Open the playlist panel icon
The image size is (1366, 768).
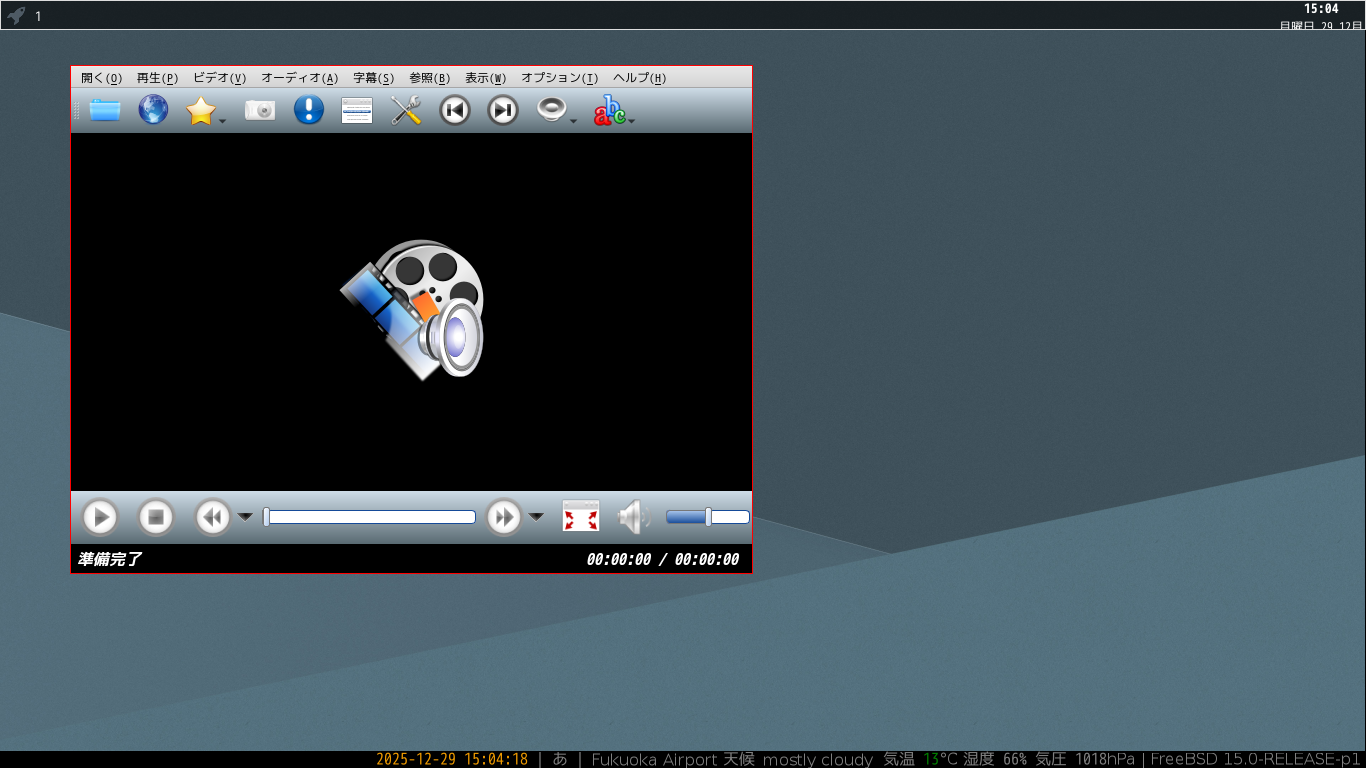click(357, 110)
